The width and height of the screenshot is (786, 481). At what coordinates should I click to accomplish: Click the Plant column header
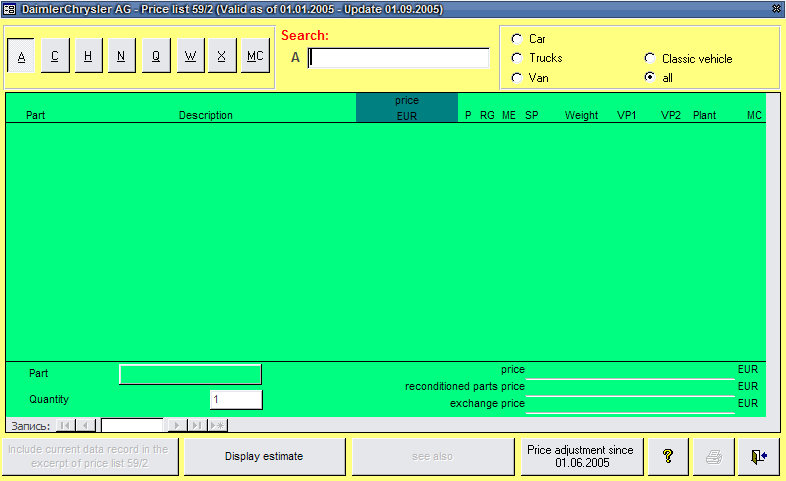704,115
